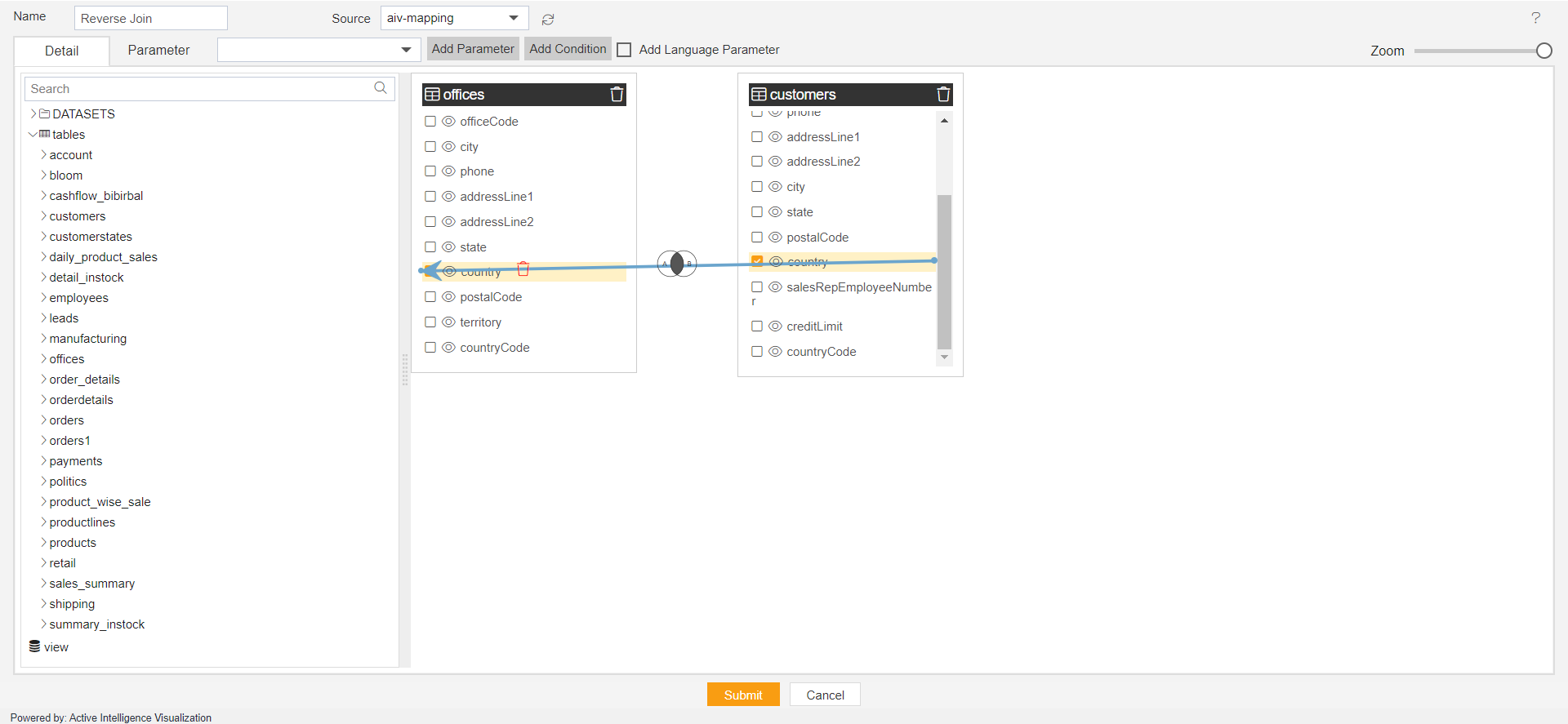This screenshot has height=724, width=1568.
Task: Click the tree panel splitter handle
Action: tap(404, 370)
